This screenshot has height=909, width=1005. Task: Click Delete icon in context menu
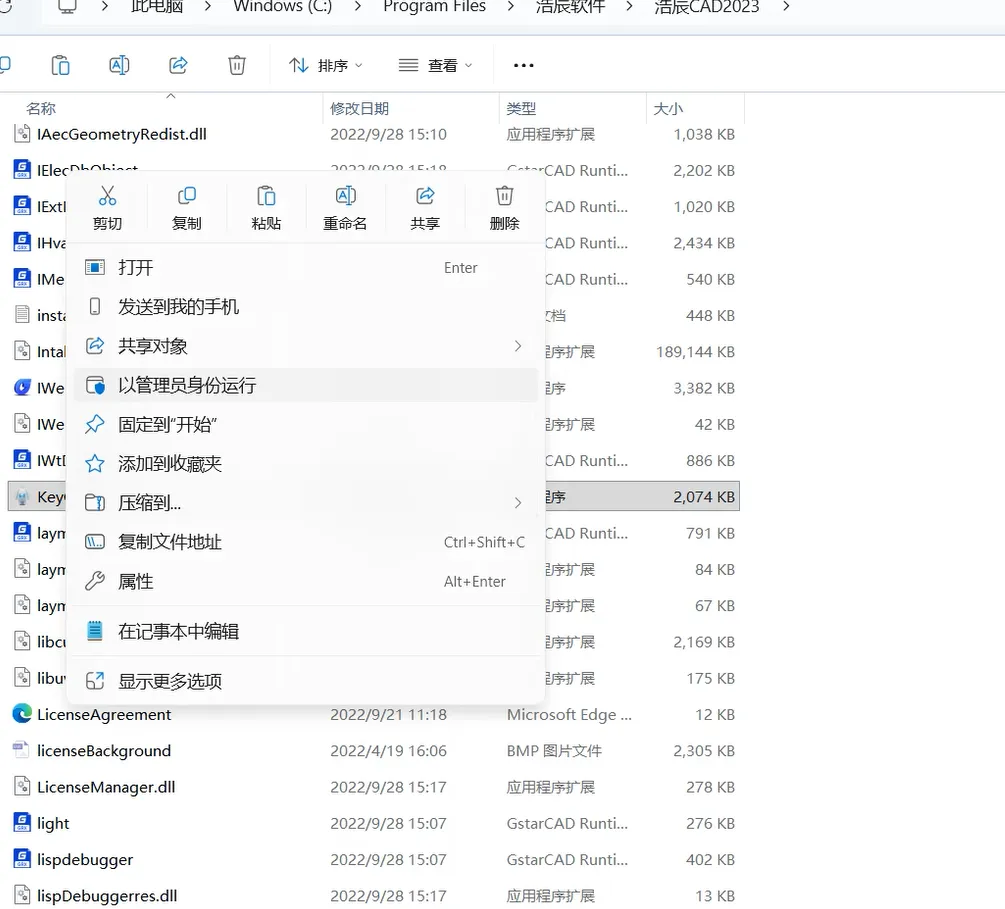[x=504, y=196]
